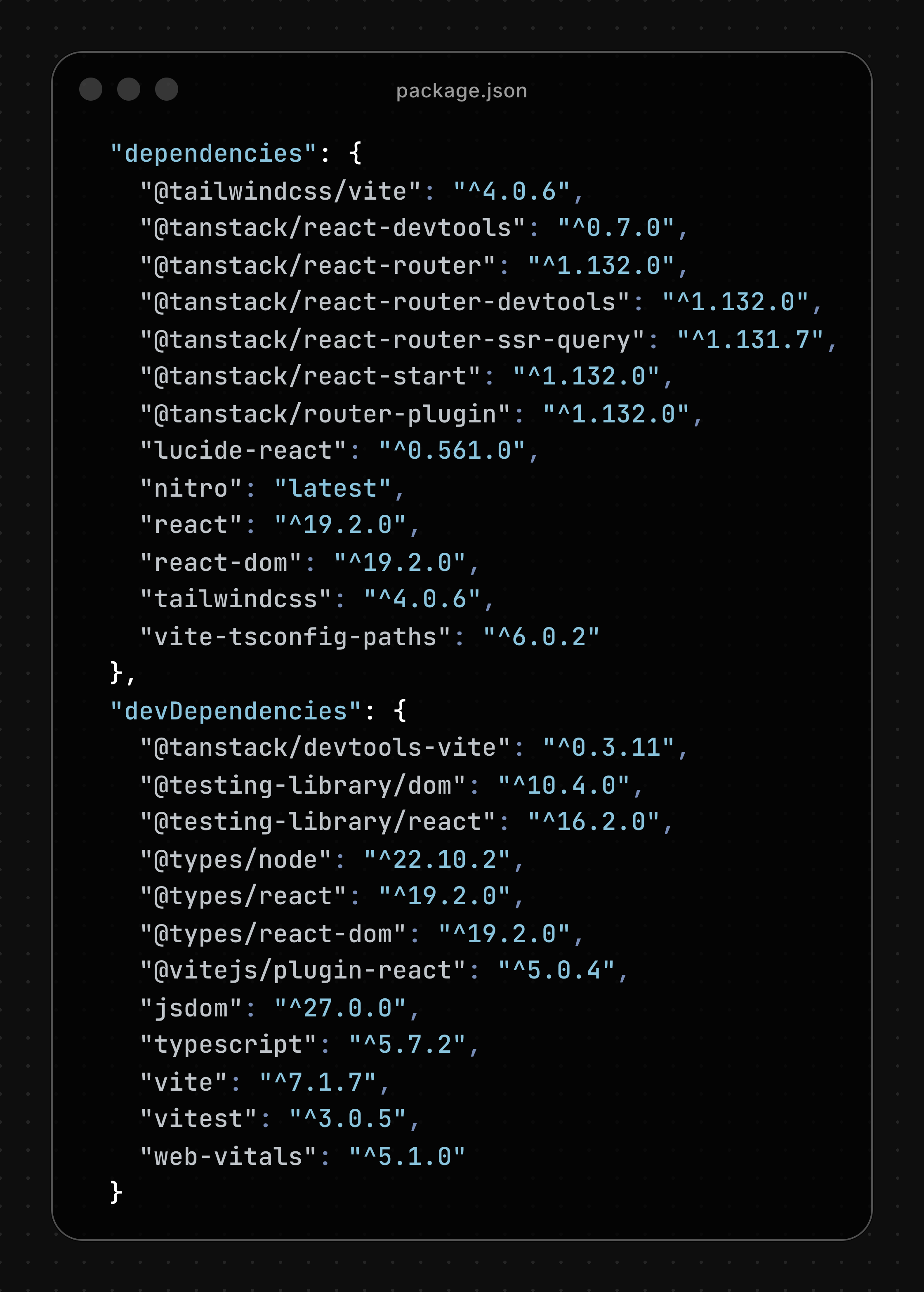Click the "vite-tsconfig-paths" package name
The height and width of the screenshot is (1292, 924).
click(x=295, y=637)
